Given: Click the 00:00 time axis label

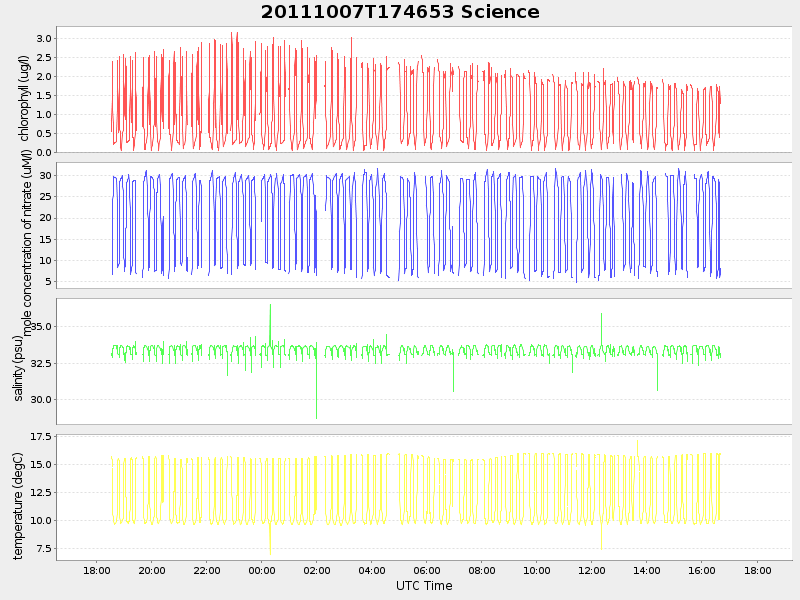Looking at the screenshot, I should pyautogui.click(x=262, y=570).
